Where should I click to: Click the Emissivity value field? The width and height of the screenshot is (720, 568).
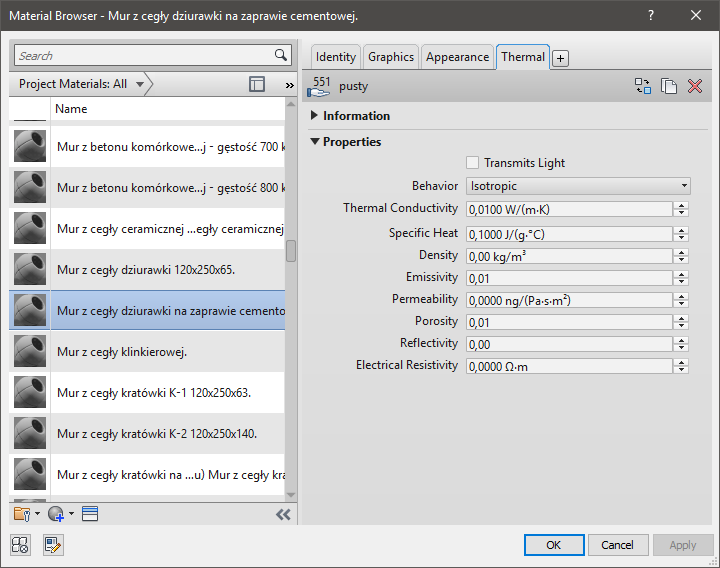[x=569, y=278]
